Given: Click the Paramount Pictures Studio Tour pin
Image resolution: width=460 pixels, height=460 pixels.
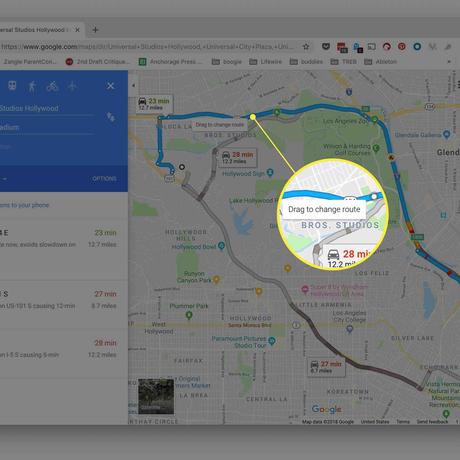Looking at the screenshot, I should tap(272, 341).
